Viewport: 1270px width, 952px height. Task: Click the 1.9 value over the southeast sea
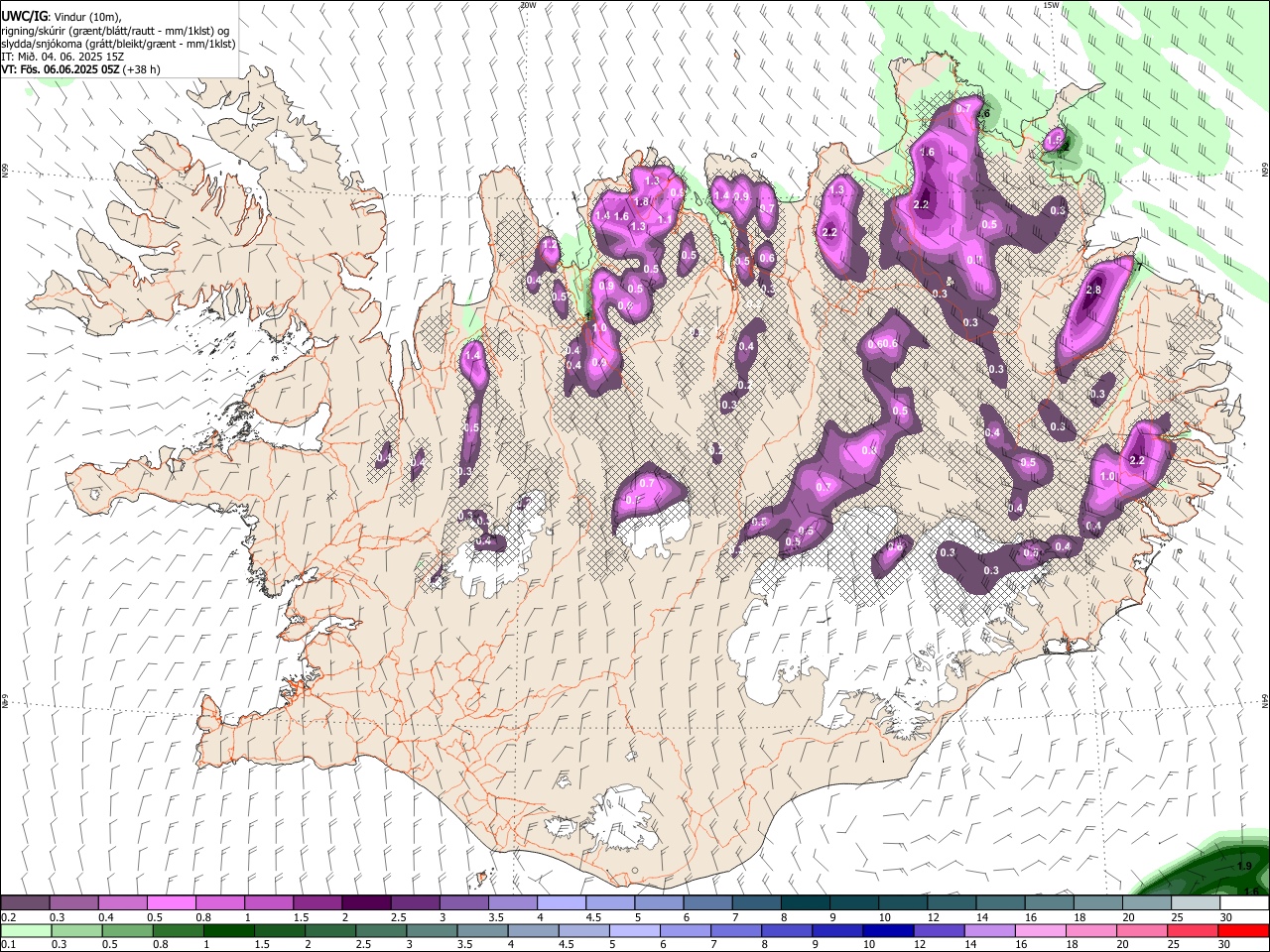[1244, 867]
